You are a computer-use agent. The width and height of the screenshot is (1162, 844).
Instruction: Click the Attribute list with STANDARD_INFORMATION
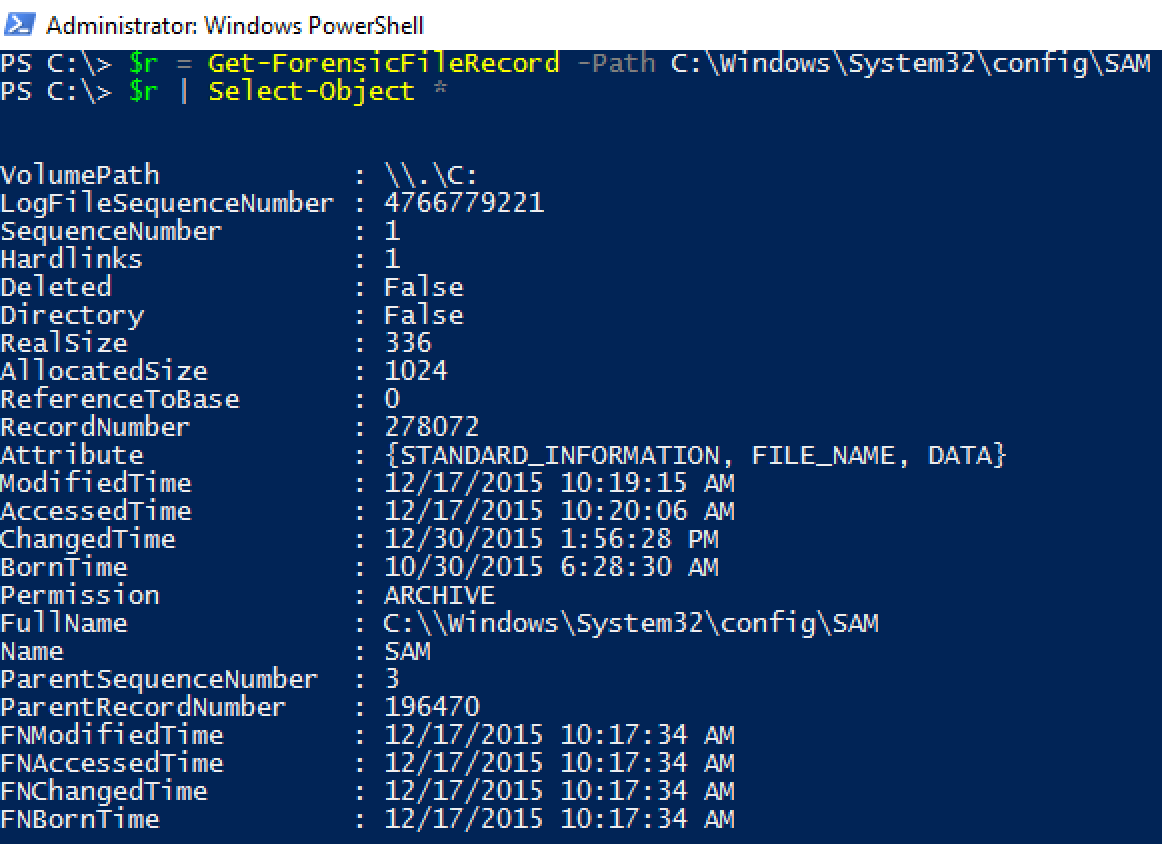(x=695, y=455)
